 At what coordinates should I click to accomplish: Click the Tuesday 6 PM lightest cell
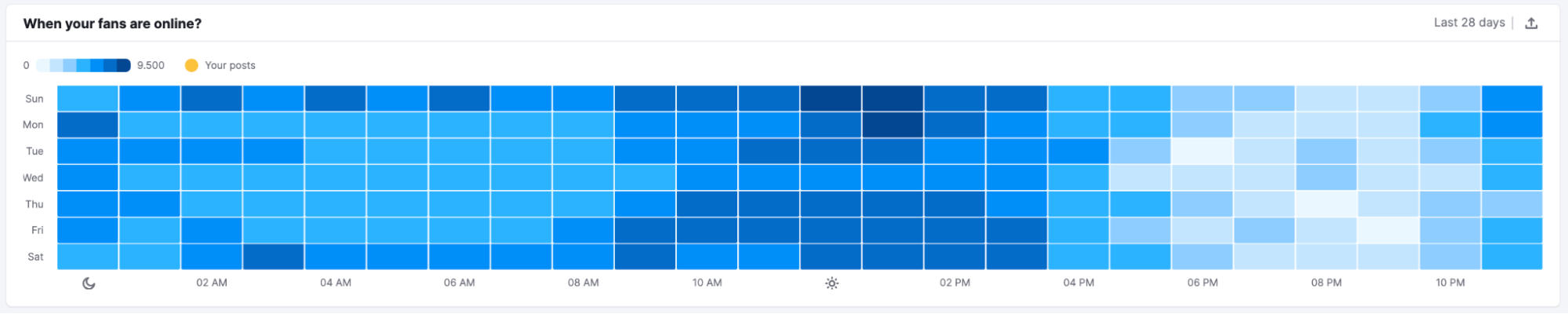click(x=1202, y=152)
